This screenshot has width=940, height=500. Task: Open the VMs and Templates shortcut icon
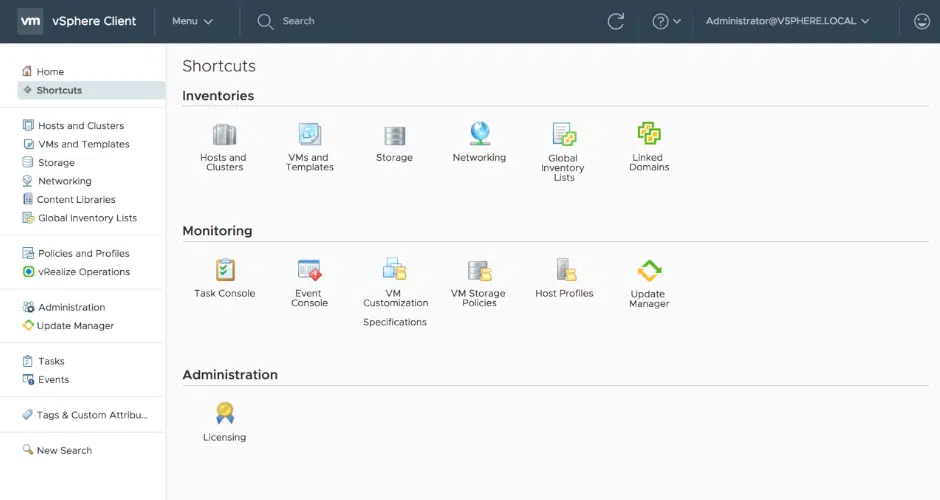click(x=309, y=135)
